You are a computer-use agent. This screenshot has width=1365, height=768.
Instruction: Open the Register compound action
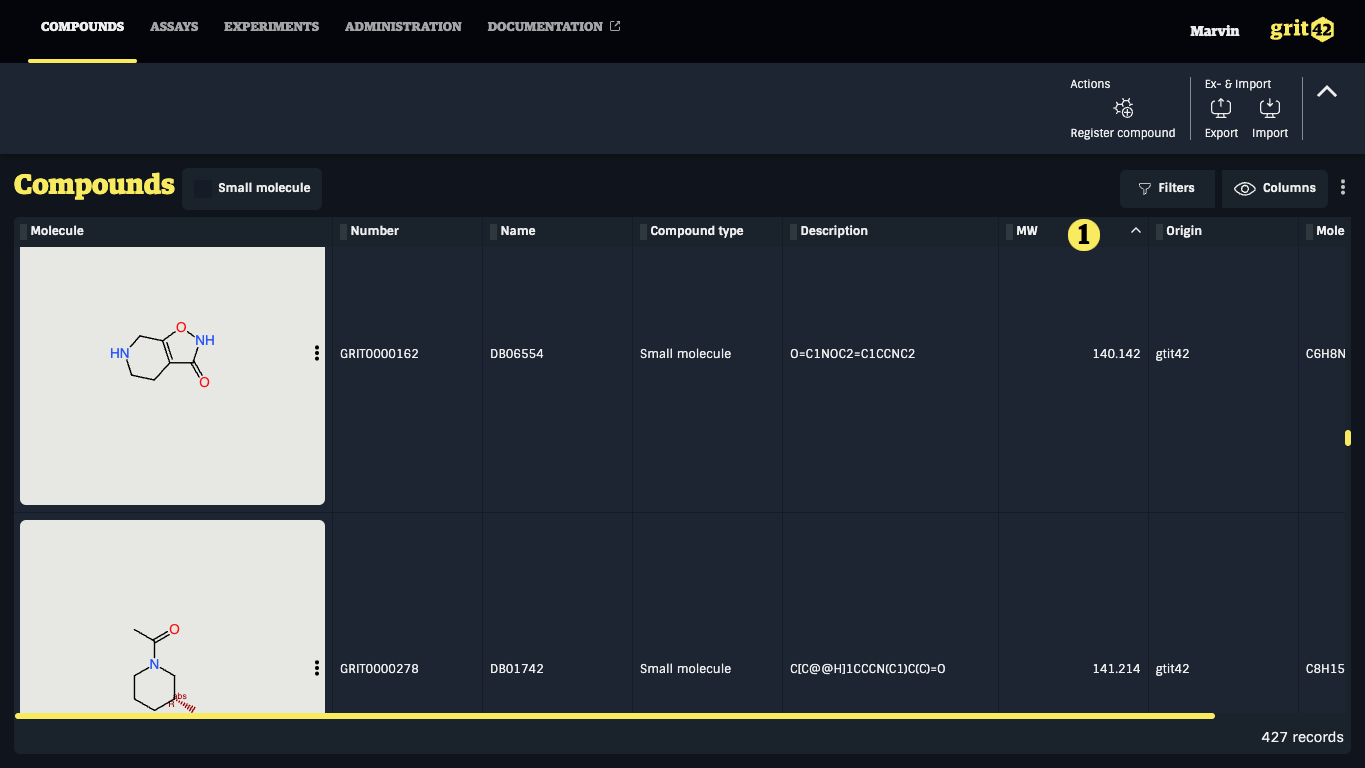pos(1123,119)
